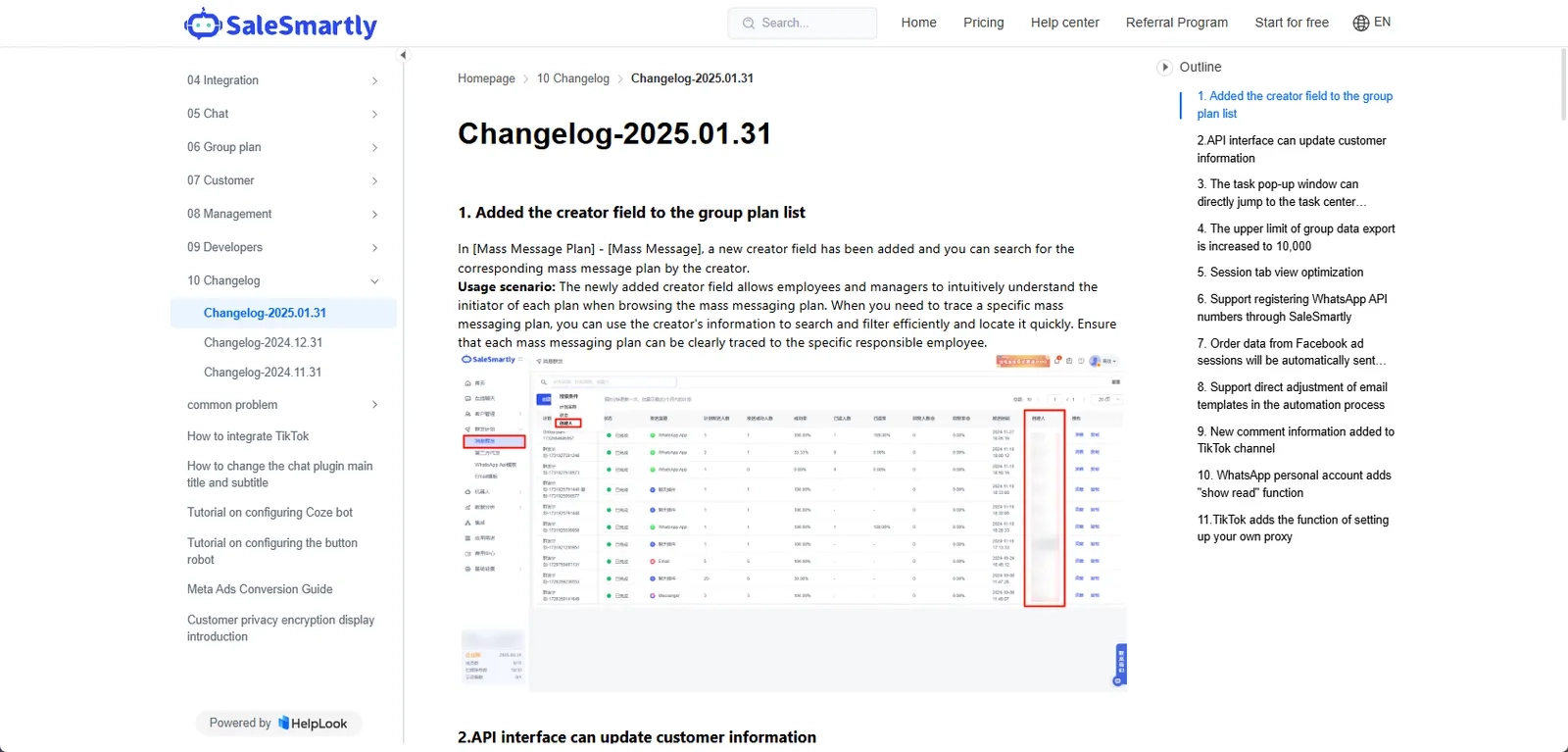Toggle the Outline panel arrow
1568x752 pixels.
point(1164,67)
